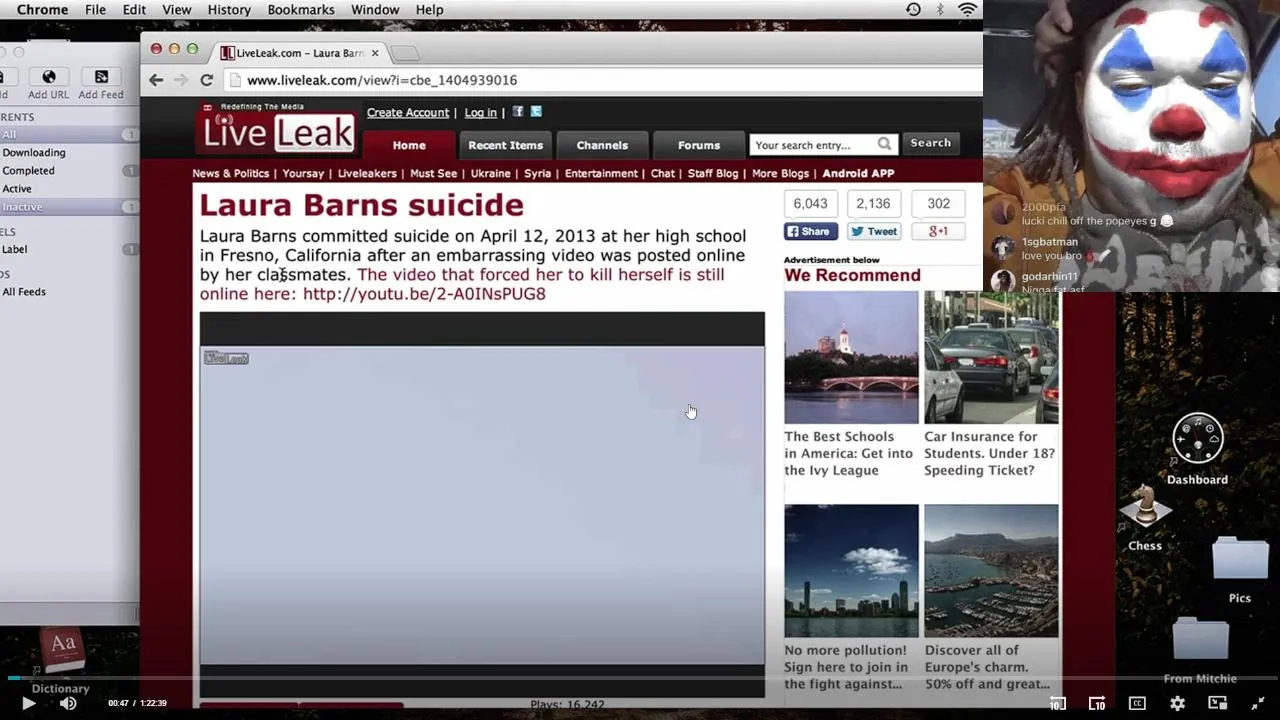Play the outer video player

(x=28, y=703)
